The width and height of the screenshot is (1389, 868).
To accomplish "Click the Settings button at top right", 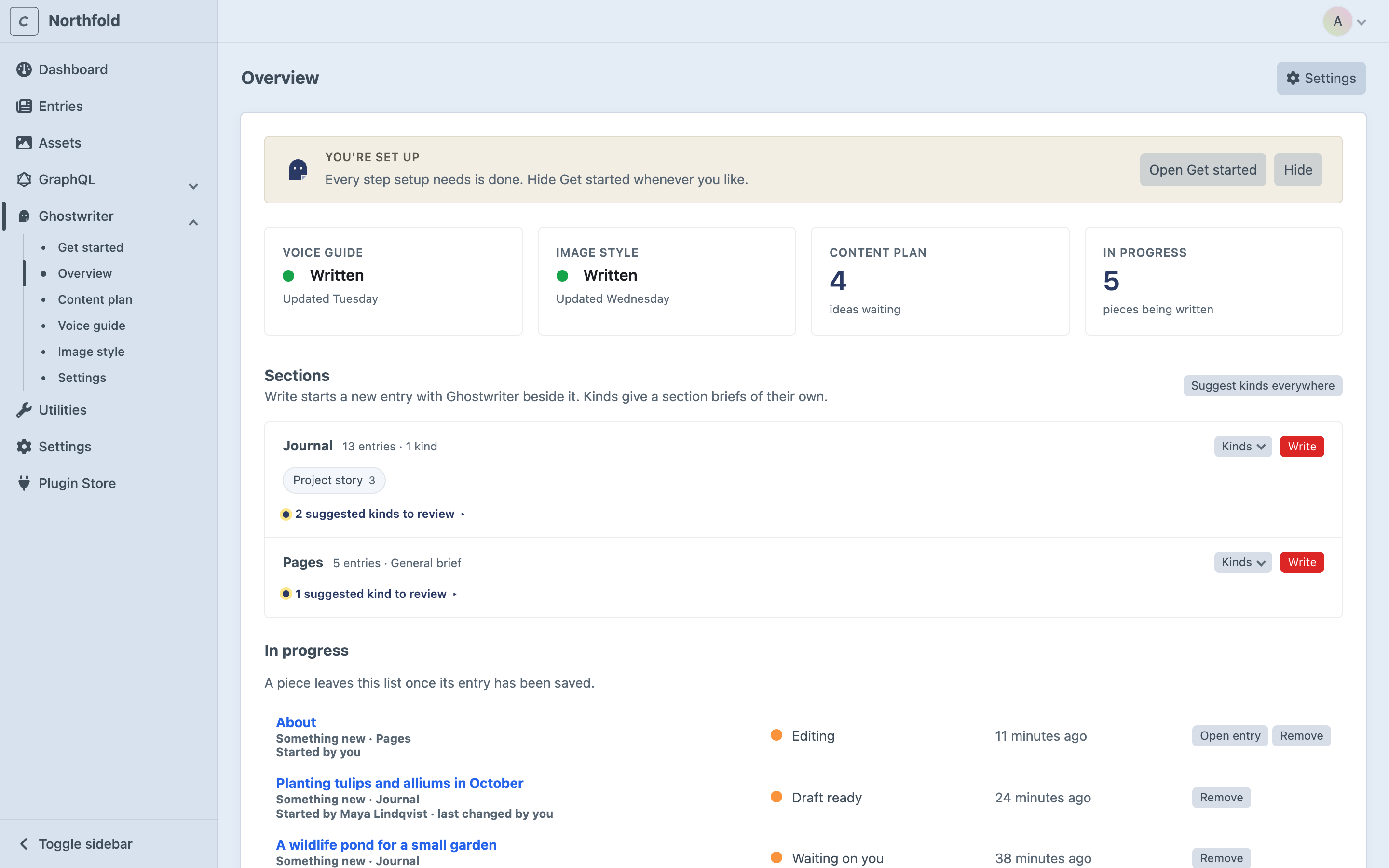I will coord(1321,78).
